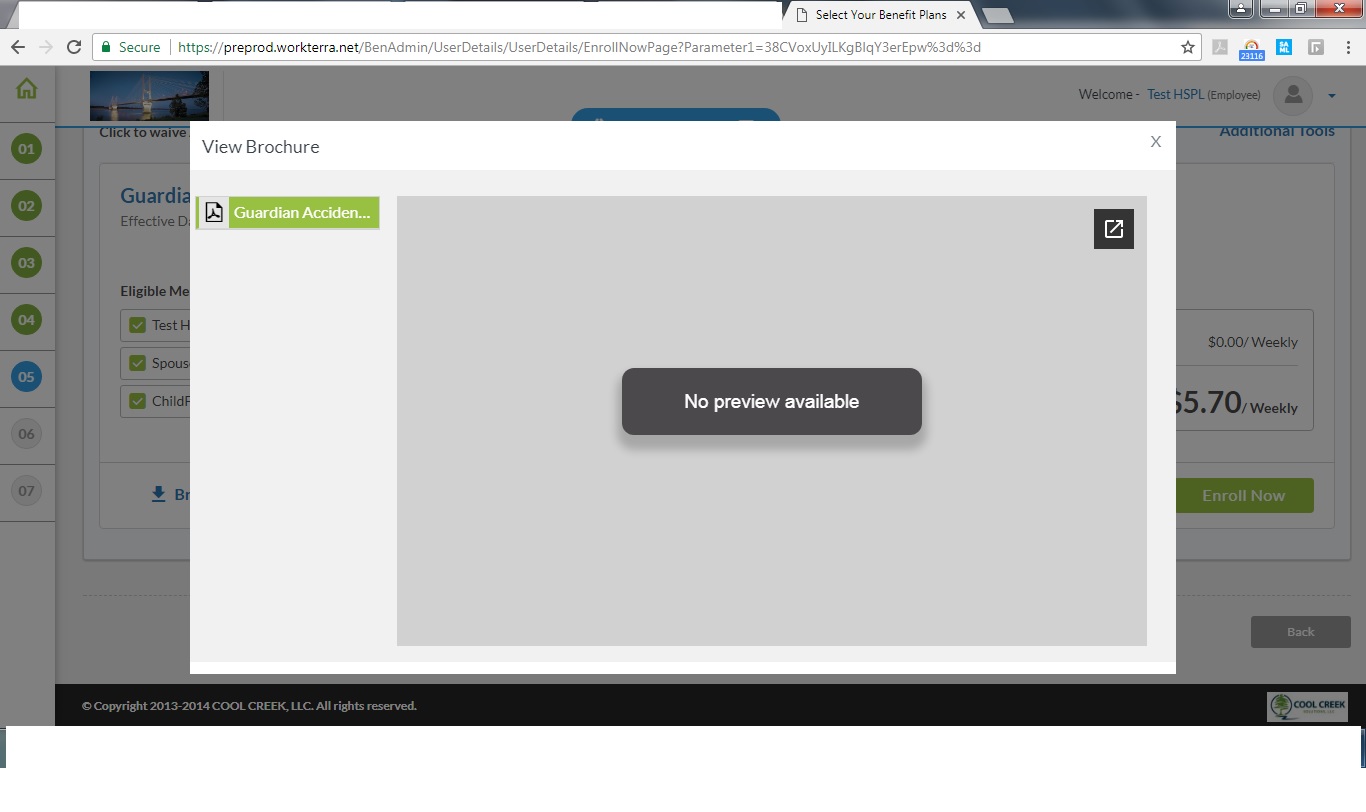Switch to Select Your Benefit Plans tab
This screenshot has height=812, width=1366.
tap(878, 15)
